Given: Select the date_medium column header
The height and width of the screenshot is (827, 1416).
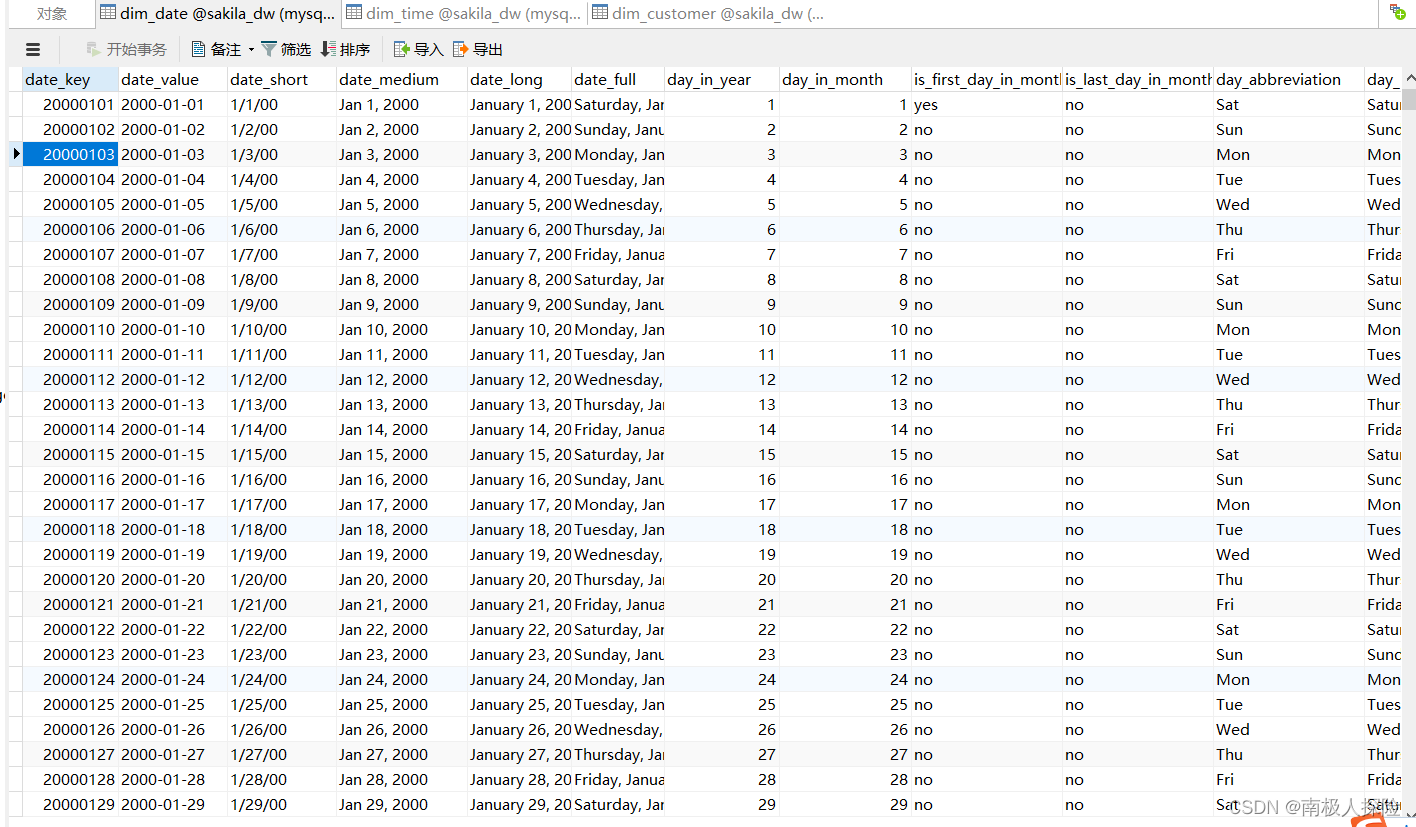Looking at the screenshot, I should 402,79.
